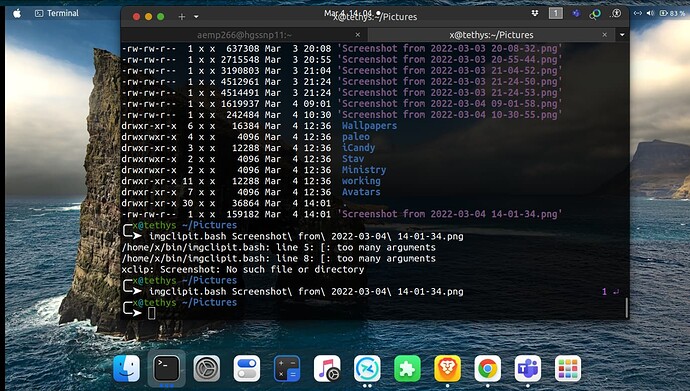The image size is (690, 391).
Task: Click 'Screenshot from 2022-03-03 21-24-53.png' filename
Action: [x=449, y=92]
